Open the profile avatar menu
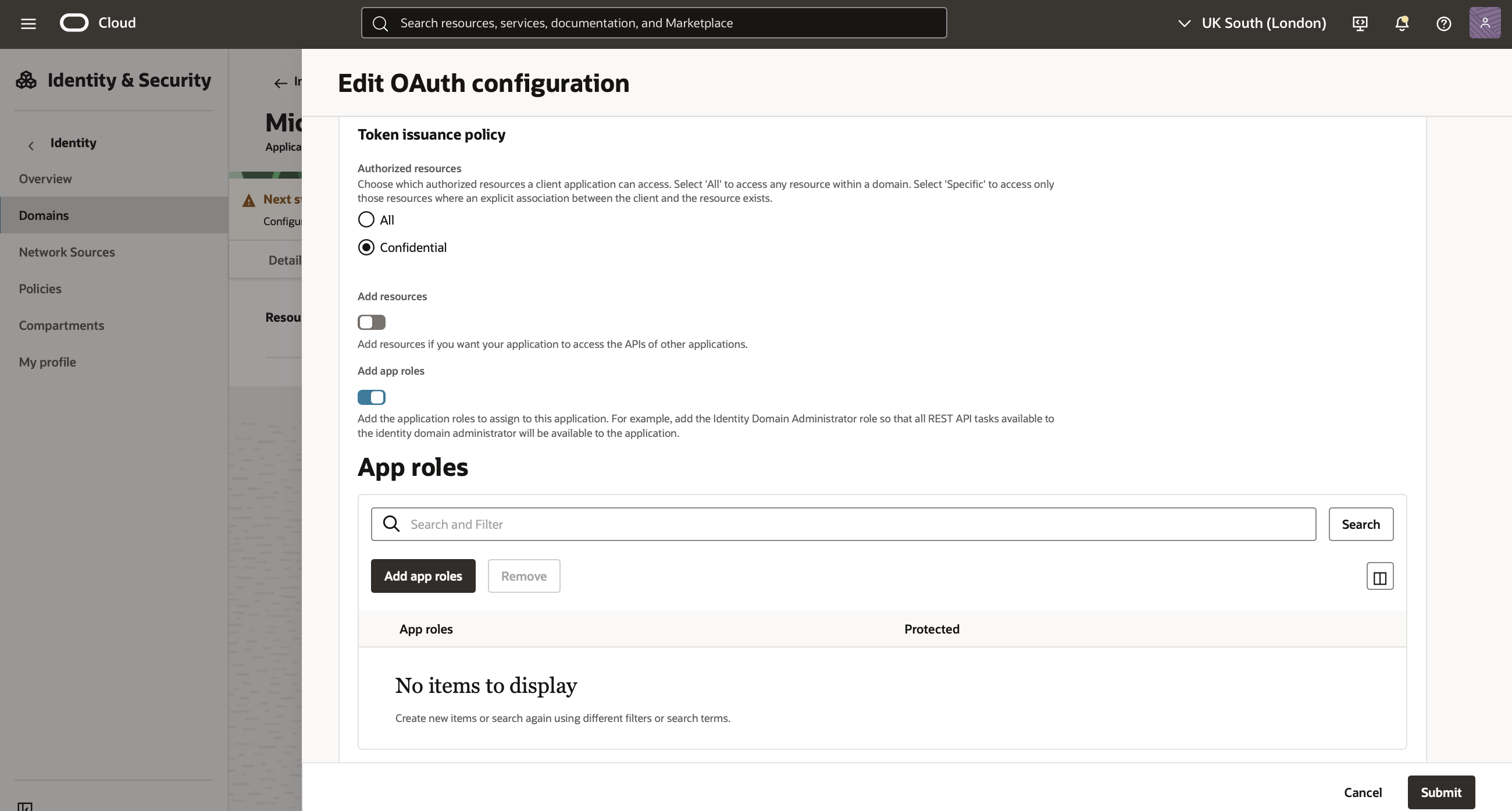Screen dimensions: 1512x811 (1485, 23)
